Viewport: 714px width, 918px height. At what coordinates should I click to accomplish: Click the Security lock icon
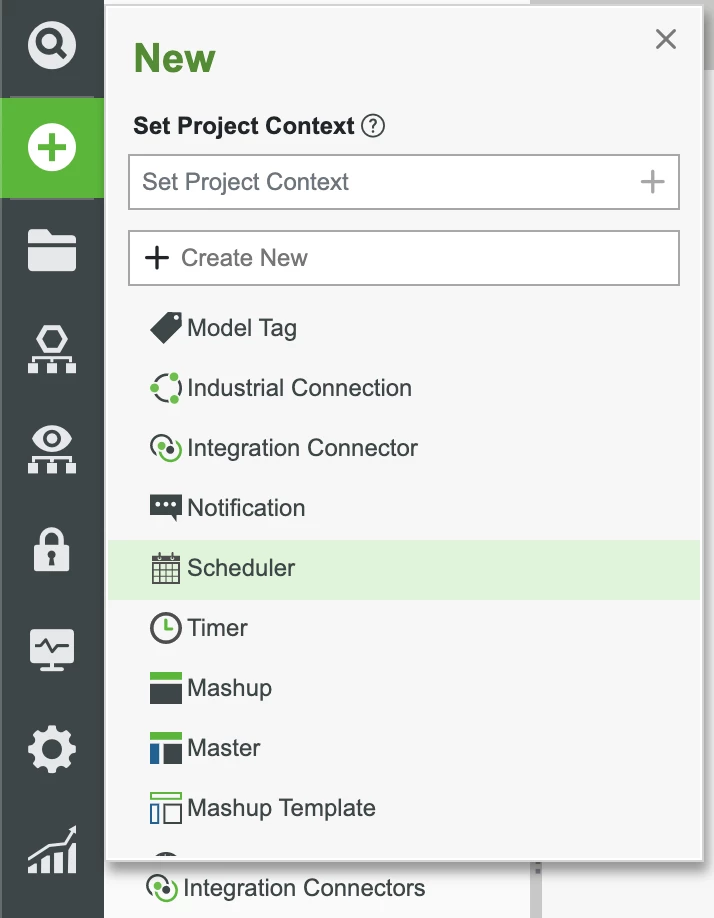[51, 548]
